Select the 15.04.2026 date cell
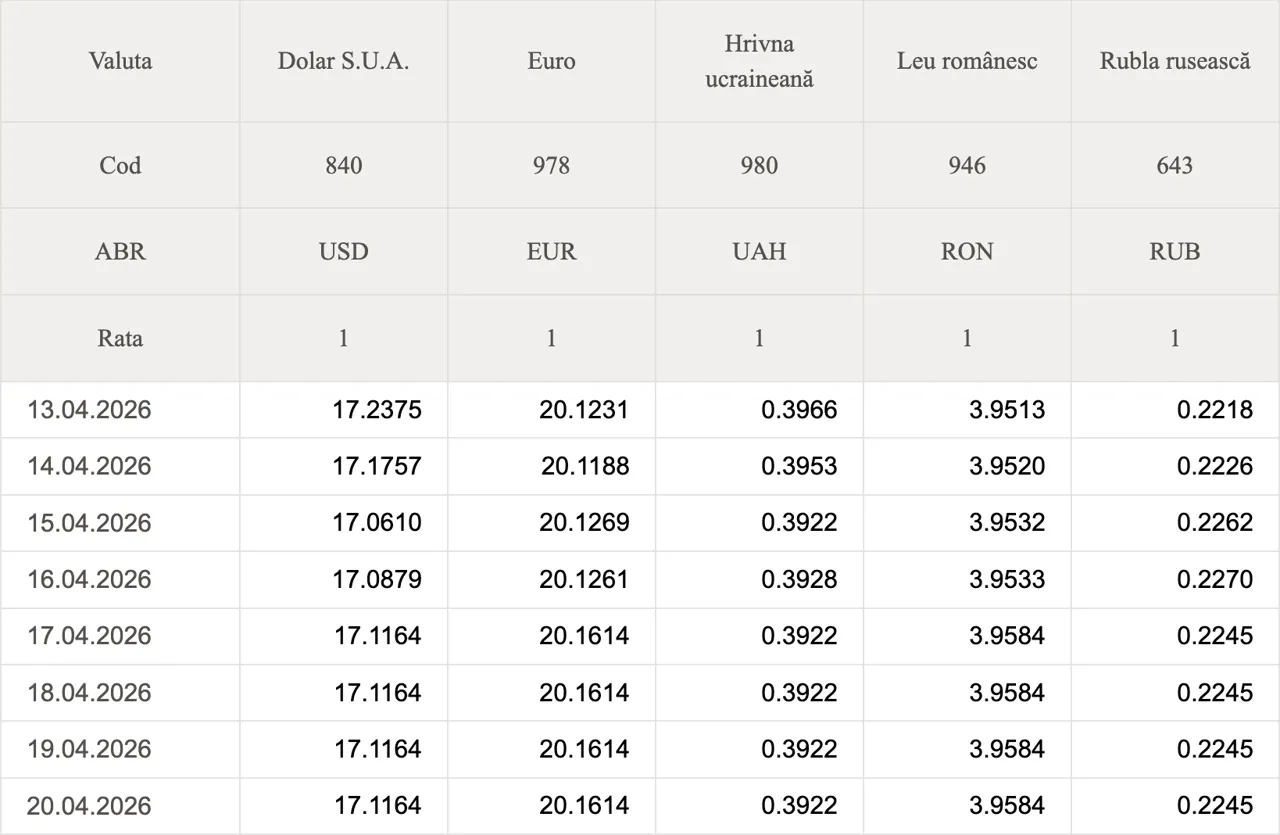Image resolution: width=1280 pixels, height=835 pixels. [89, 523]
